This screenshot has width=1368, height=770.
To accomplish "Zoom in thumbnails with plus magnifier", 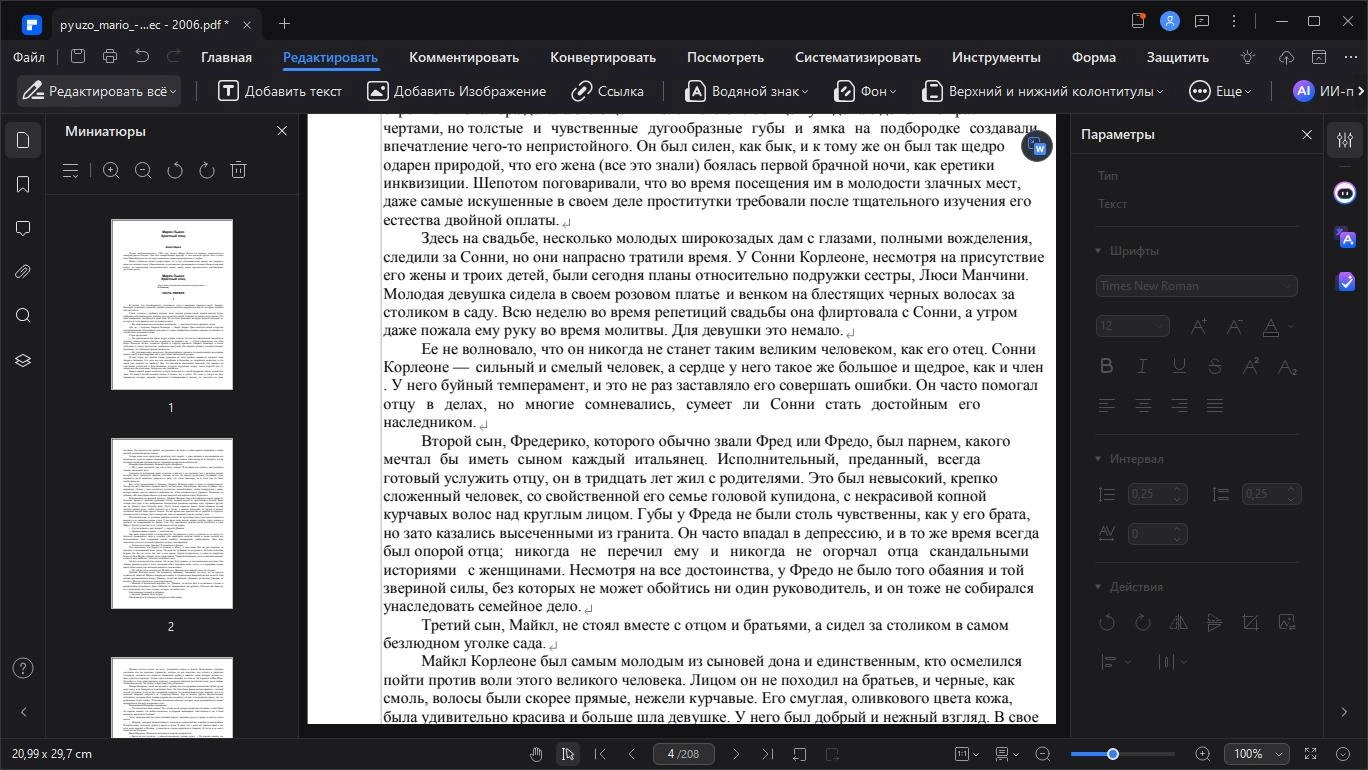I will pos(111,171).
